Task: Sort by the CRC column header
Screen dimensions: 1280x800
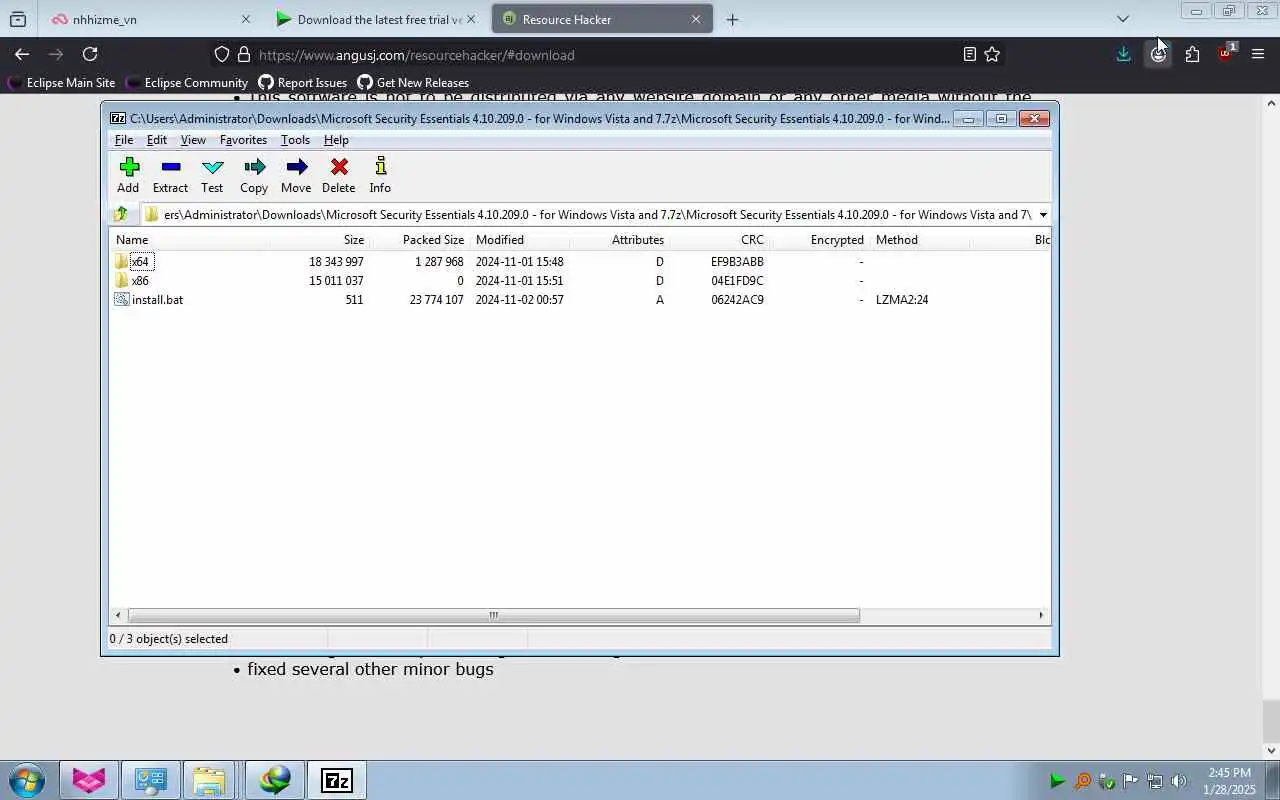Action: [720, 240]
